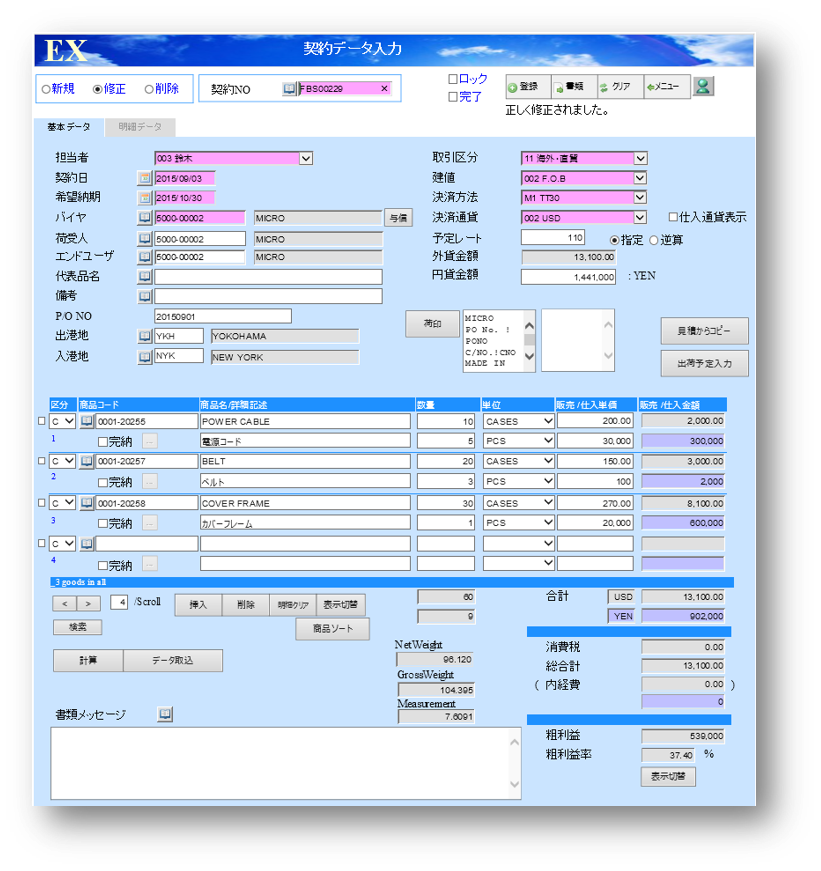Enable the 完了 checkbox

[453, 97]
